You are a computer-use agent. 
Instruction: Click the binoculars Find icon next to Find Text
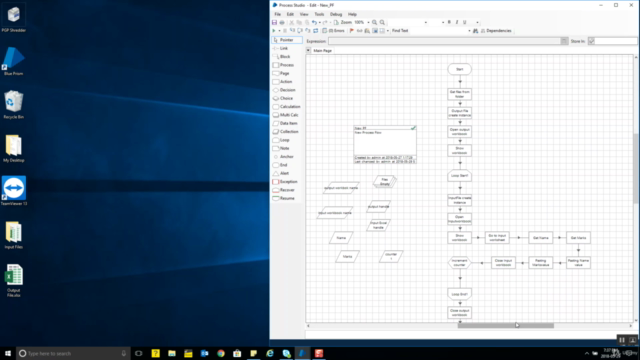point(476,31)
